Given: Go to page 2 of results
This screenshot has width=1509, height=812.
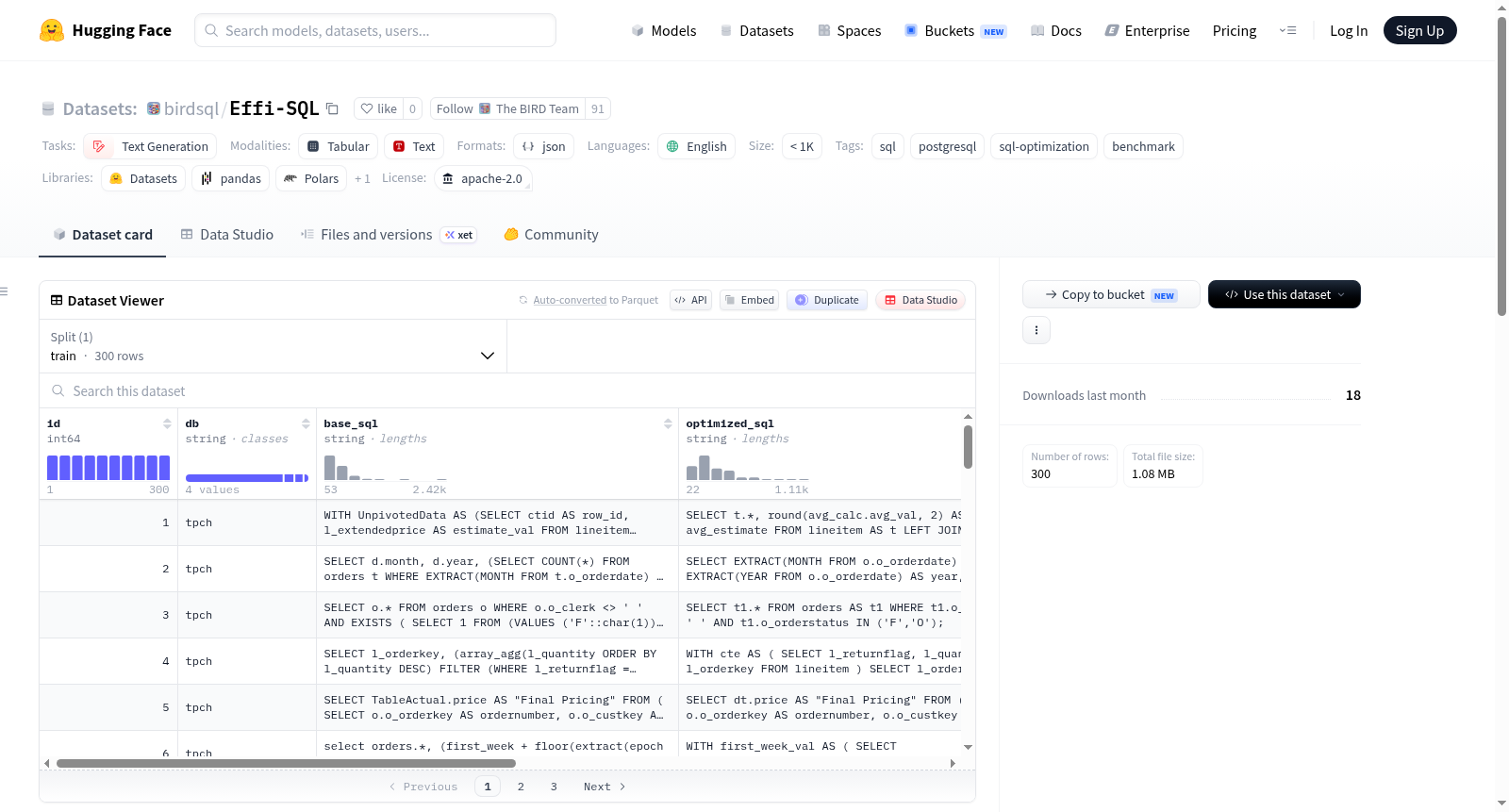Looking at the screenshot, I should (x=521, y=787).
